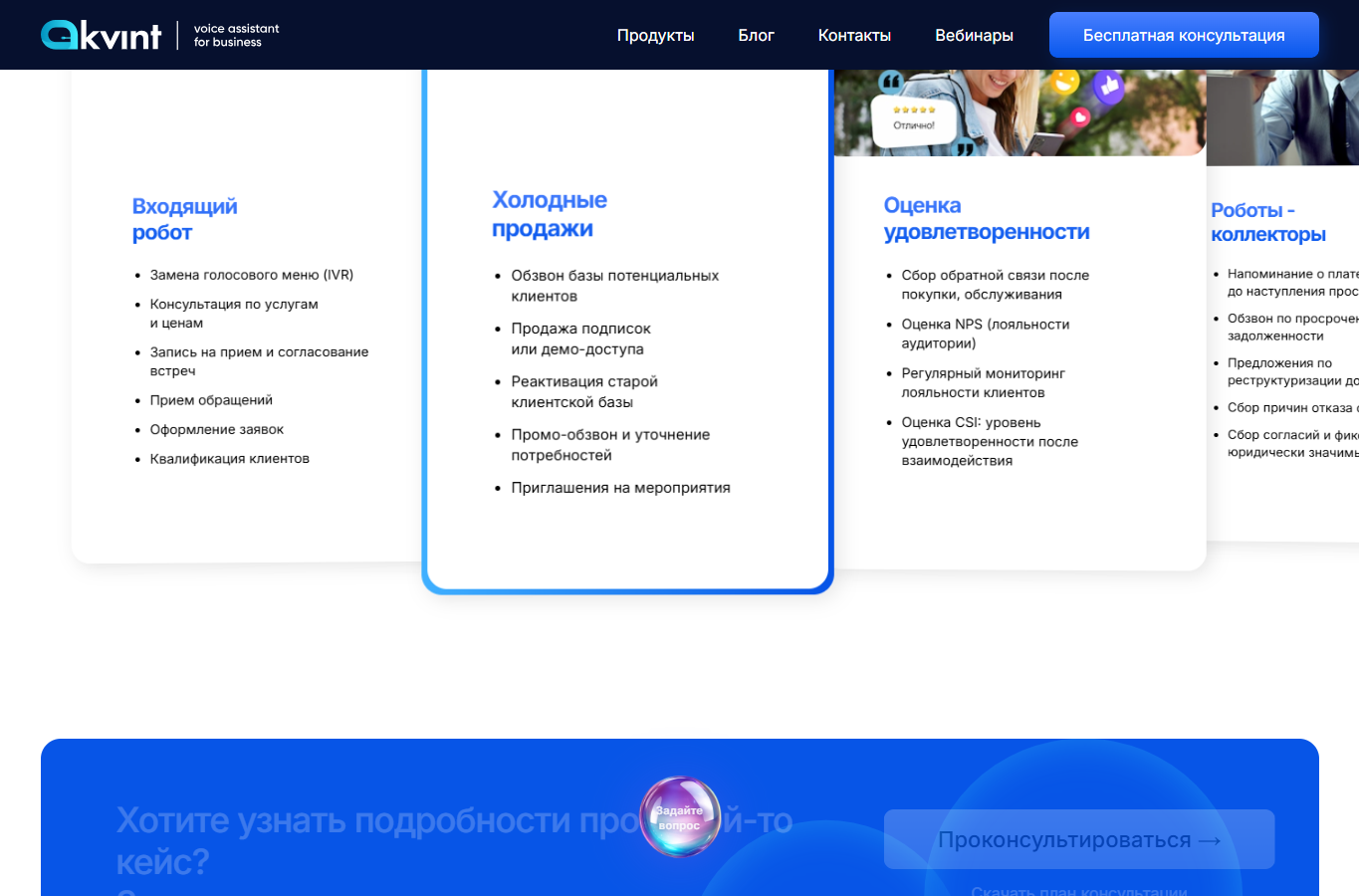Open the Входящий робот card heading

(185, 219)
